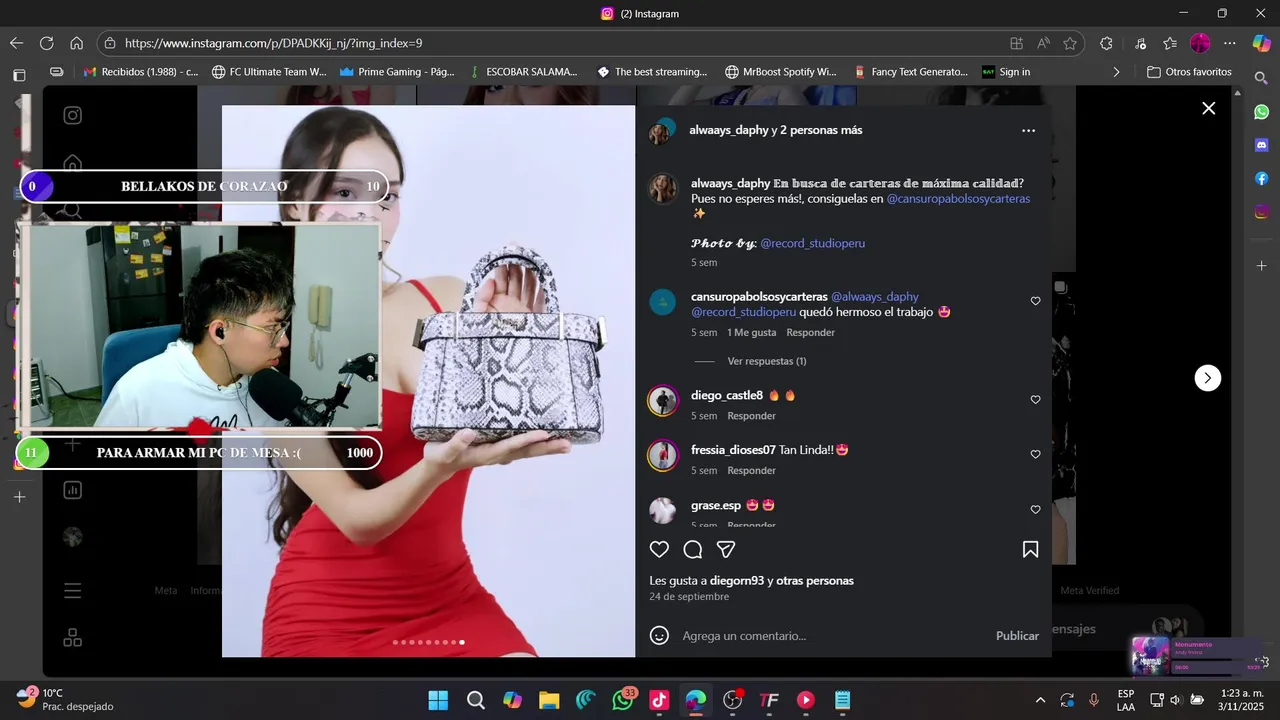
Task: Go to browser Home
Action: pos(76,43)
